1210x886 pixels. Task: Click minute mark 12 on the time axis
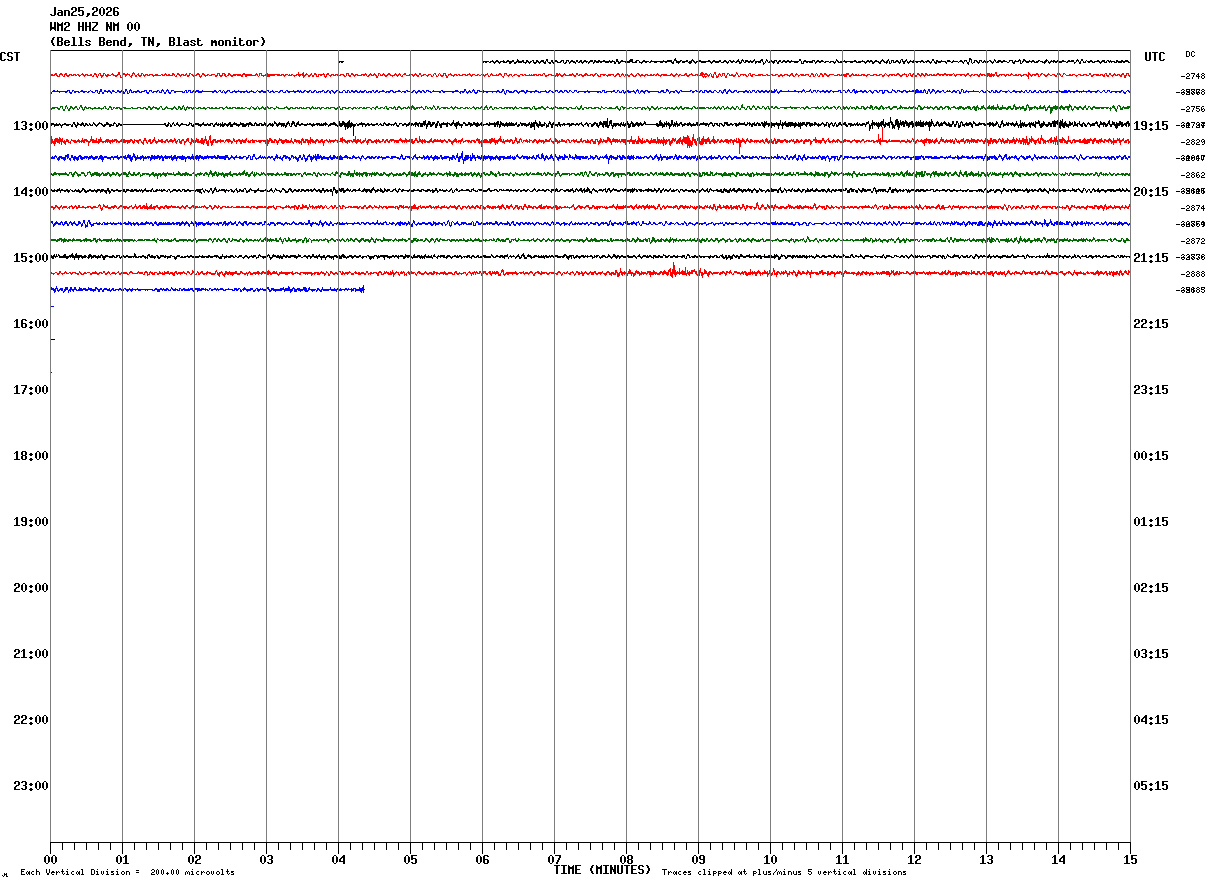coord(914,859)
